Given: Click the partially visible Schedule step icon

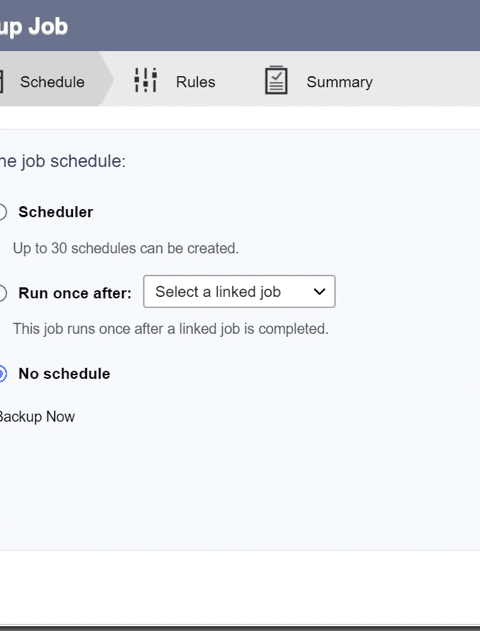Looking at the screenshot, I should point(2,82).
